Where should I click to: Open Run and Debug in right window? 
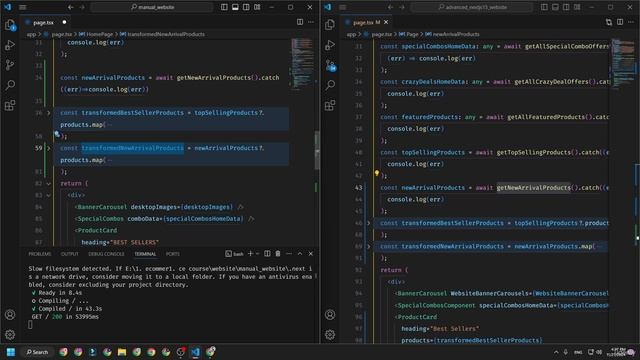330,45
